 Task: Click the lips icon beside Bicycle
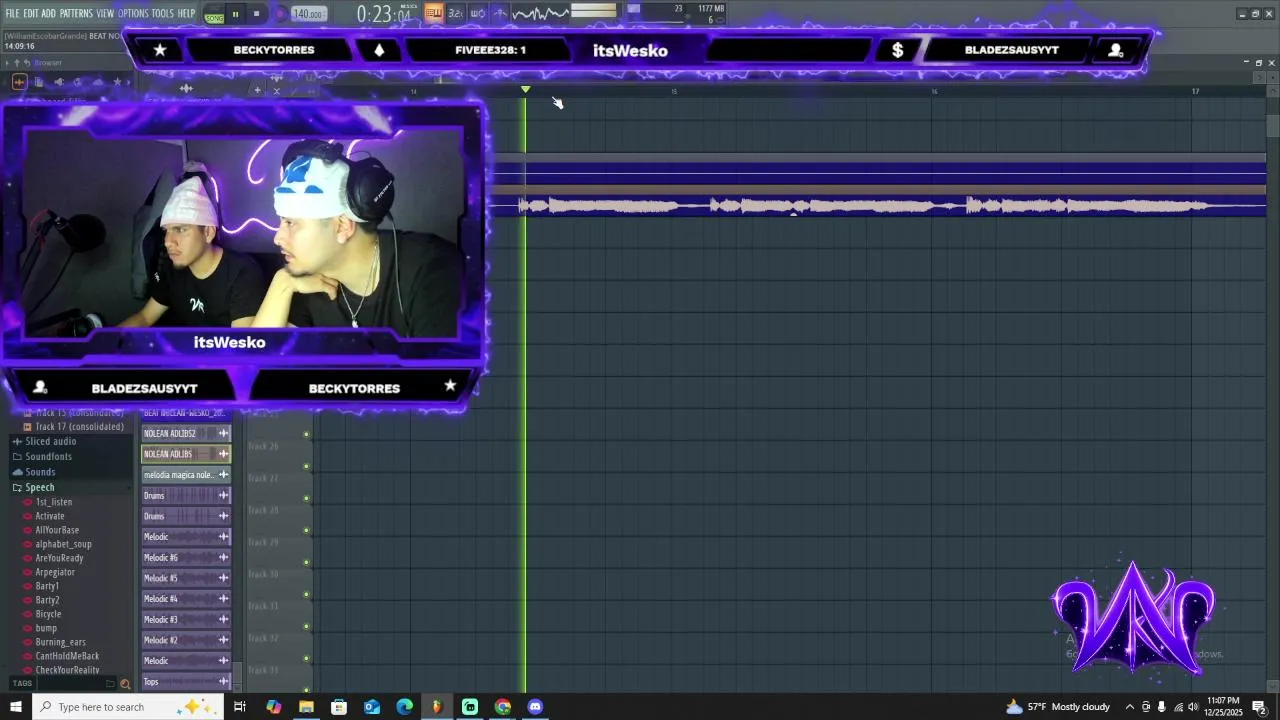click(27, 614)
